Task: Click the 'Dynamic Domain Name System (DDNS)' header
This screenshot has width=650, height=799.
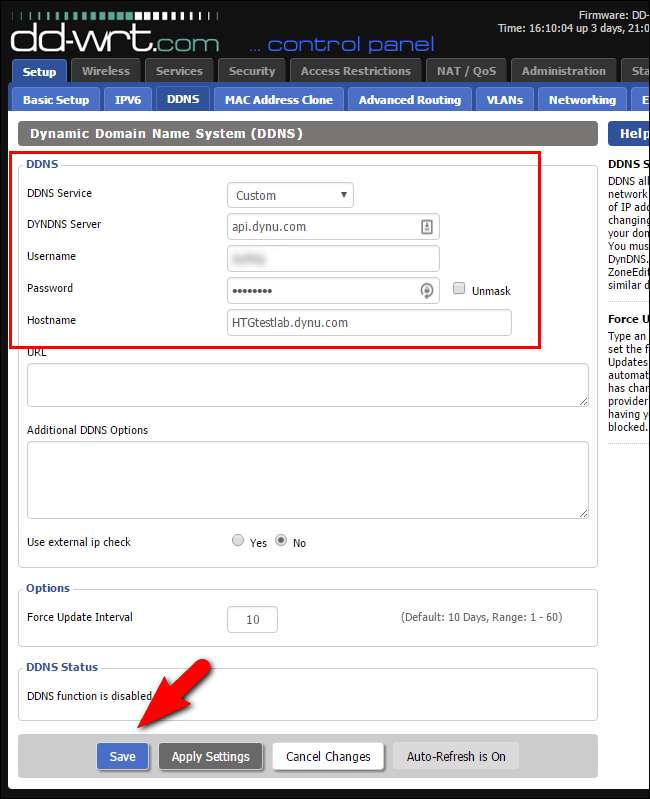Action: coord(166,134)
